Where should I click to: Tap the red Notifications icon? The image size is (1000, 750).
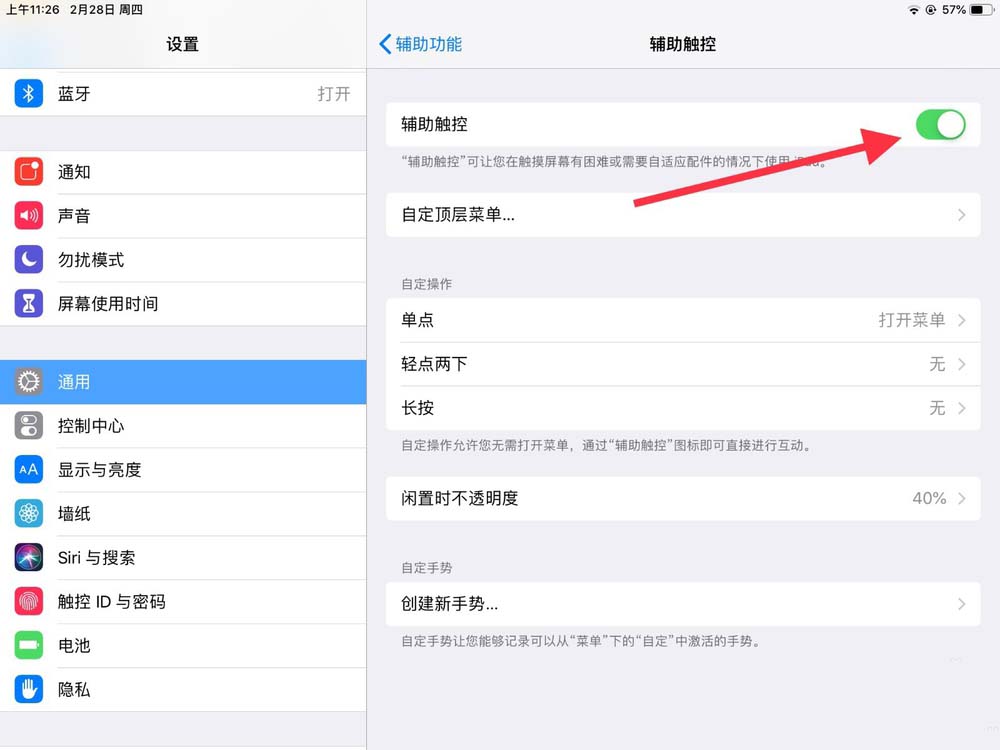[x=29, y=172]
